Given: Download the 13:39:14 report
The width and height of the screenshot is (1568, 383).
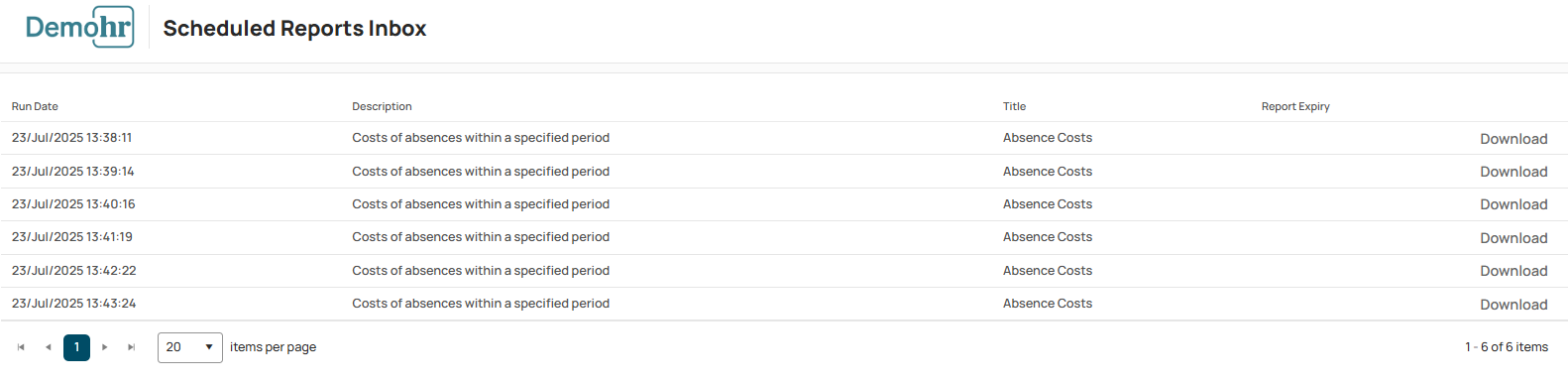Looking at the screenshot, I should click(x=1513, y=172).
